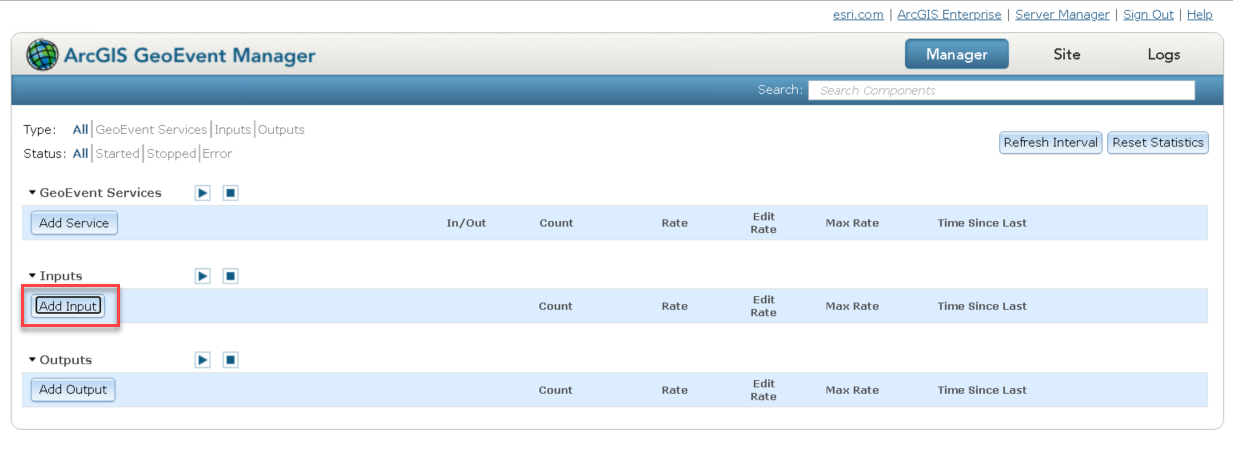Start all Inputs with play icon
The width and height of the screenshot is (1233, 449).
tap(203, 276)
